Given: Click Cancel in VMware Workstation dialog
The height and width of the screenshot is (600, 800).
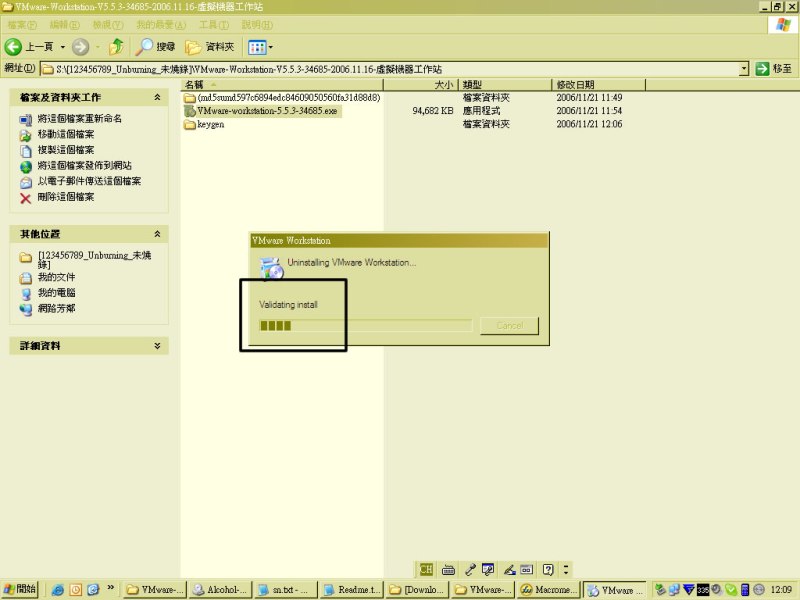Looking at the screenshot, I should [x=510, y=326].
